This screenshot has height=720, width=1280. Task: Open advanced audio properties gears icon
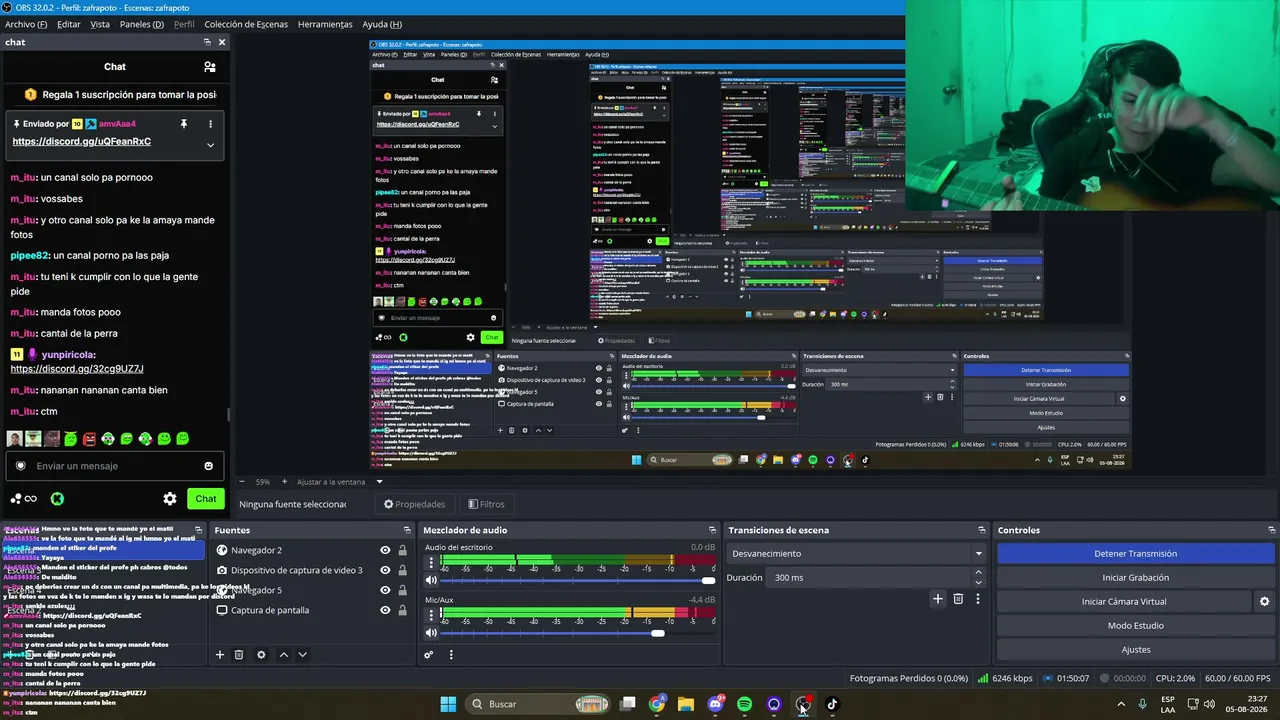coord(429,655)
